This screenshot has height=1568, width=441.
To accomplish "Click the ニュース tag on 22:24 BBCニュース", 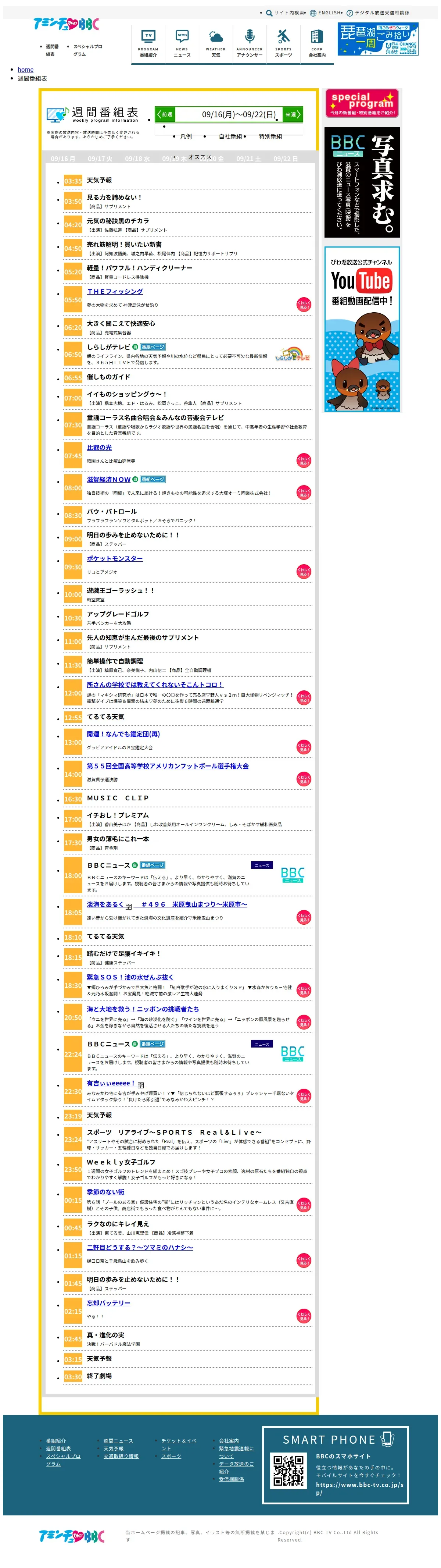I will pos(262,1044).
